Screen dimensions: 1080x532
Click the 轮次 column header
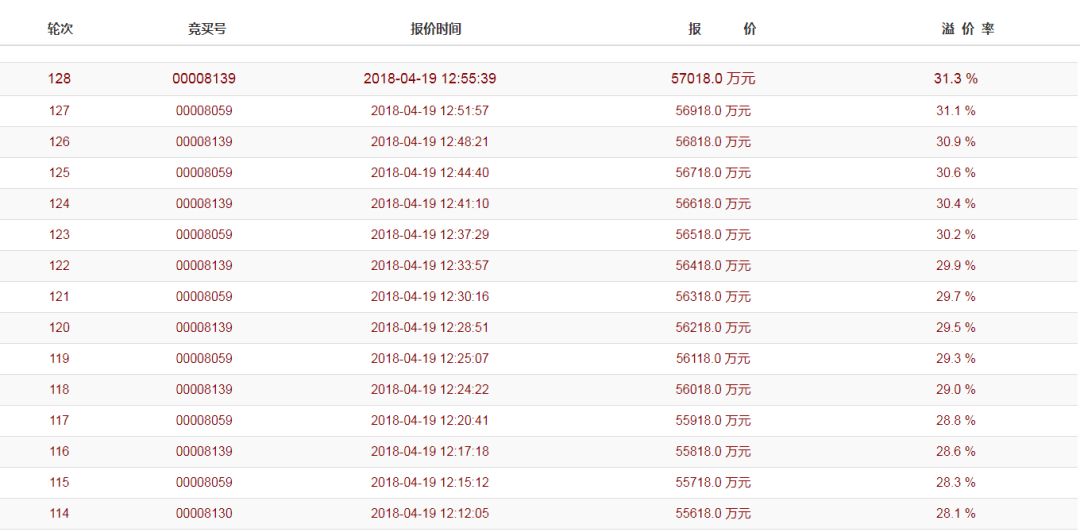click(x=60, y=29)
